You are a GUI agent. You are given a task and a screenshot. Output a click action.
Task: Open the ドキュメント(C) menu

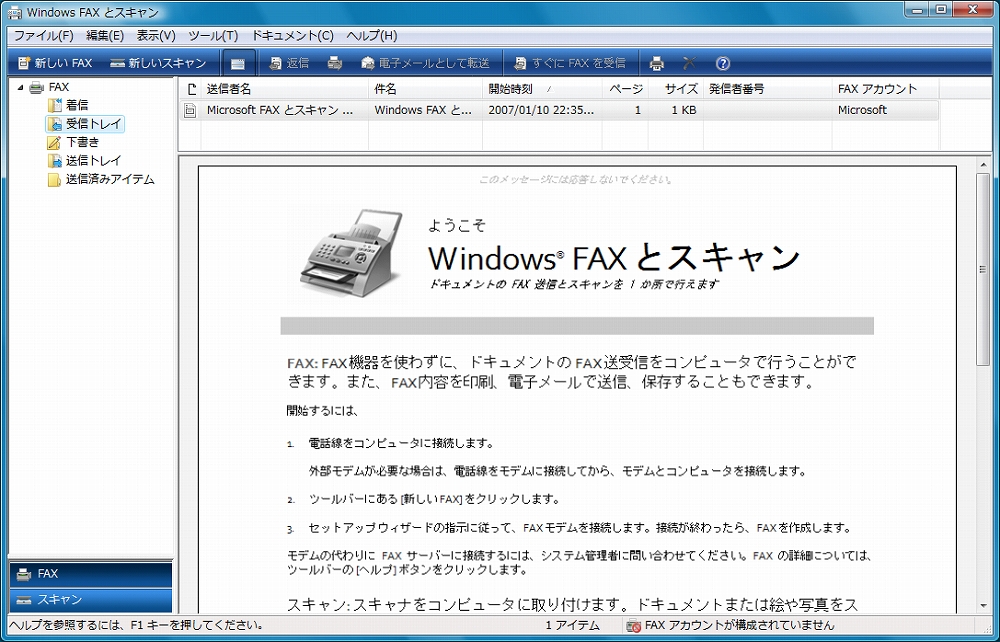292,36
